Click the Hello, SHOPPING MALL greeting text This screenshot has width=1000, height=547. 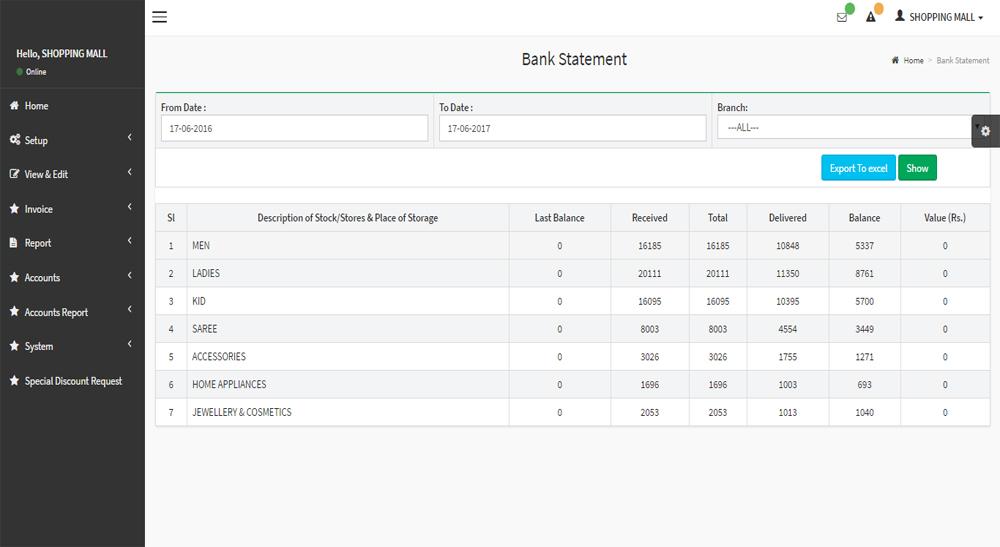point(62,54)
